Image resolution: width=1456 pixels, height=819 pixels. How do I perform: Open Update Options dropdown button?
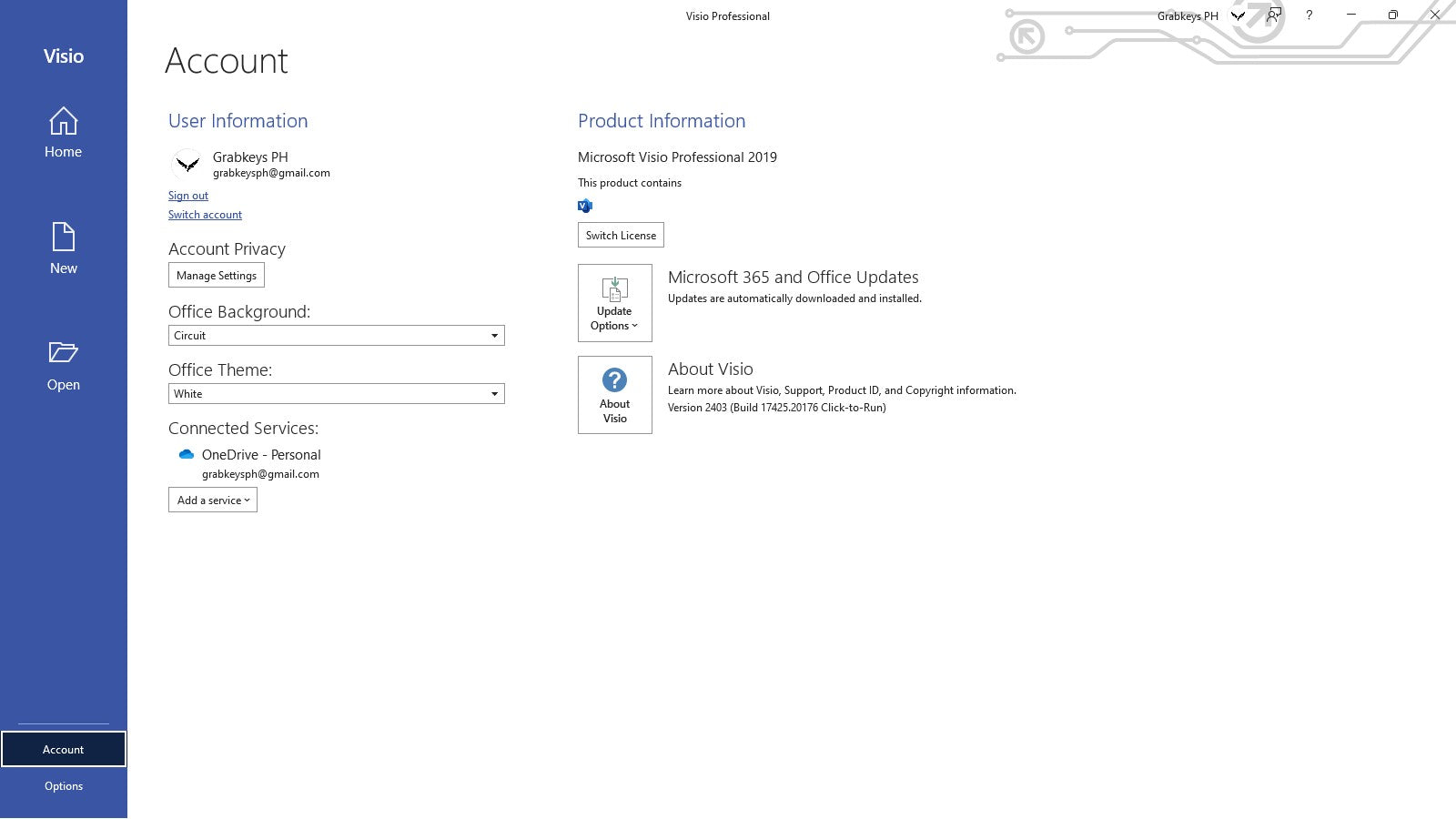615,303
